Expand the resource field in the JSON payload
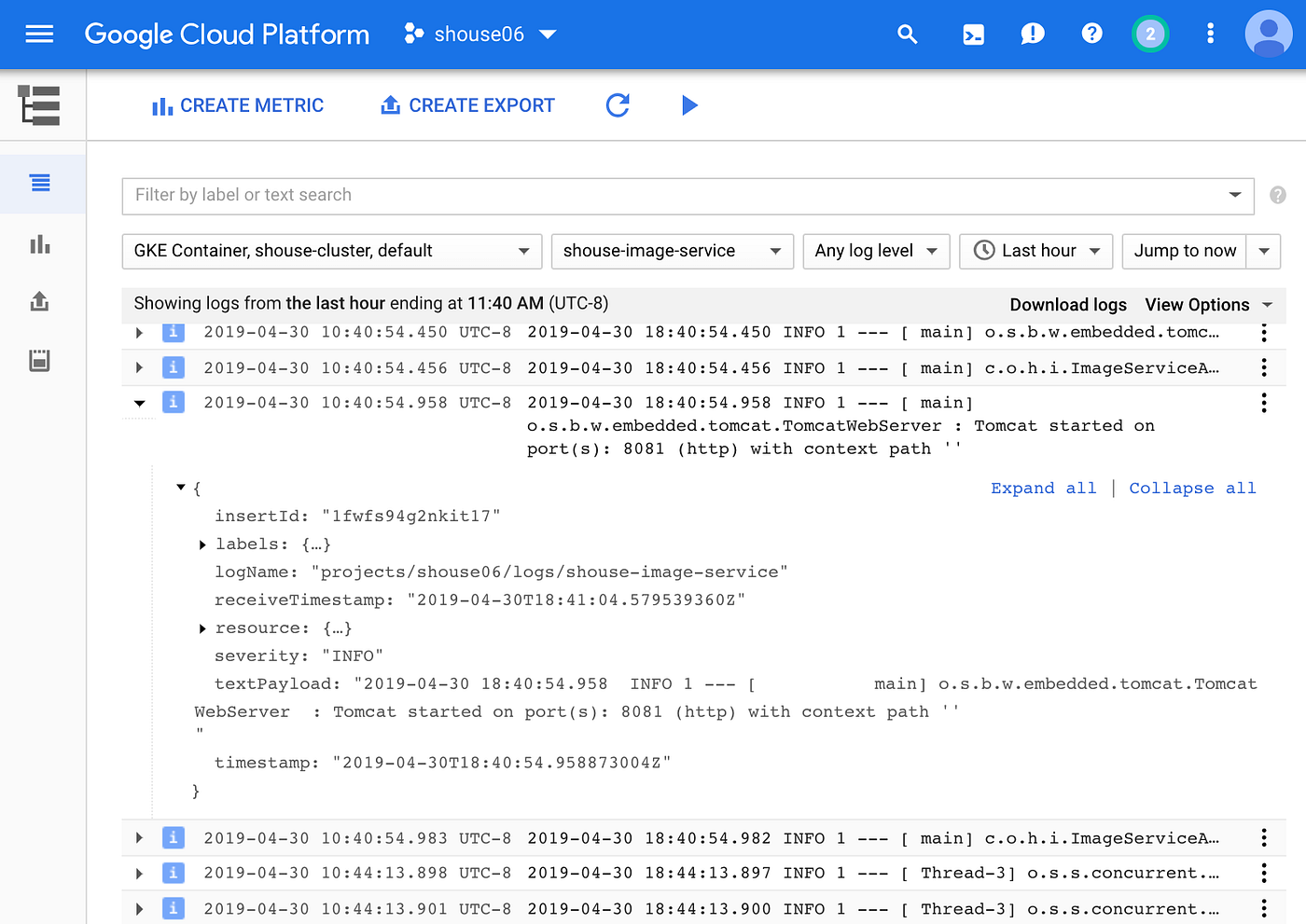The image size is (1306, 924). [202, 627]
